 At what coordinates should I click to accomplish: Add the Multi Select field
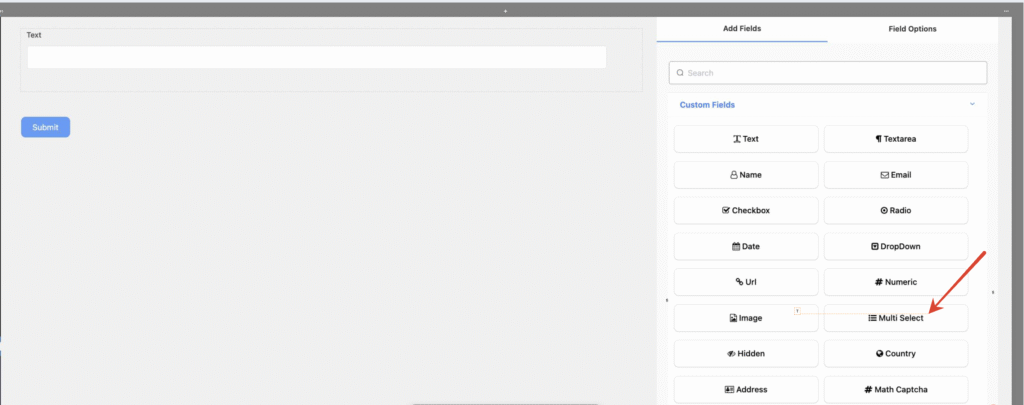(895, 318)
